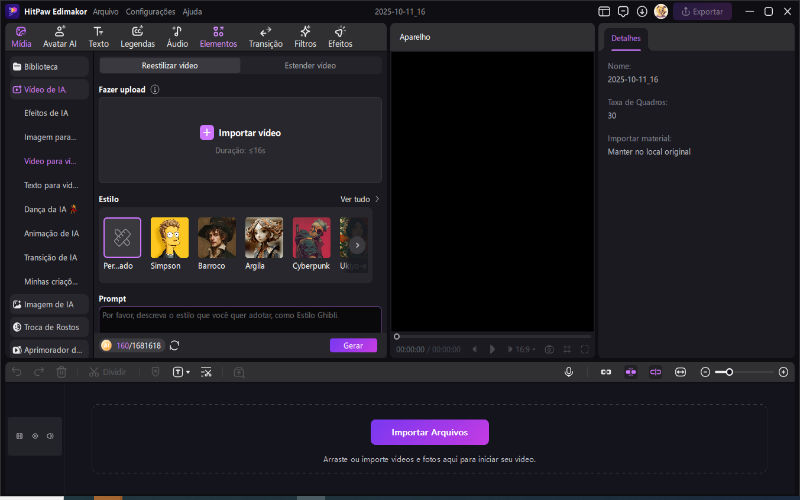The image size is (800, 500).
Task: Click the Gerar button
Action: [x=353, y=345]
